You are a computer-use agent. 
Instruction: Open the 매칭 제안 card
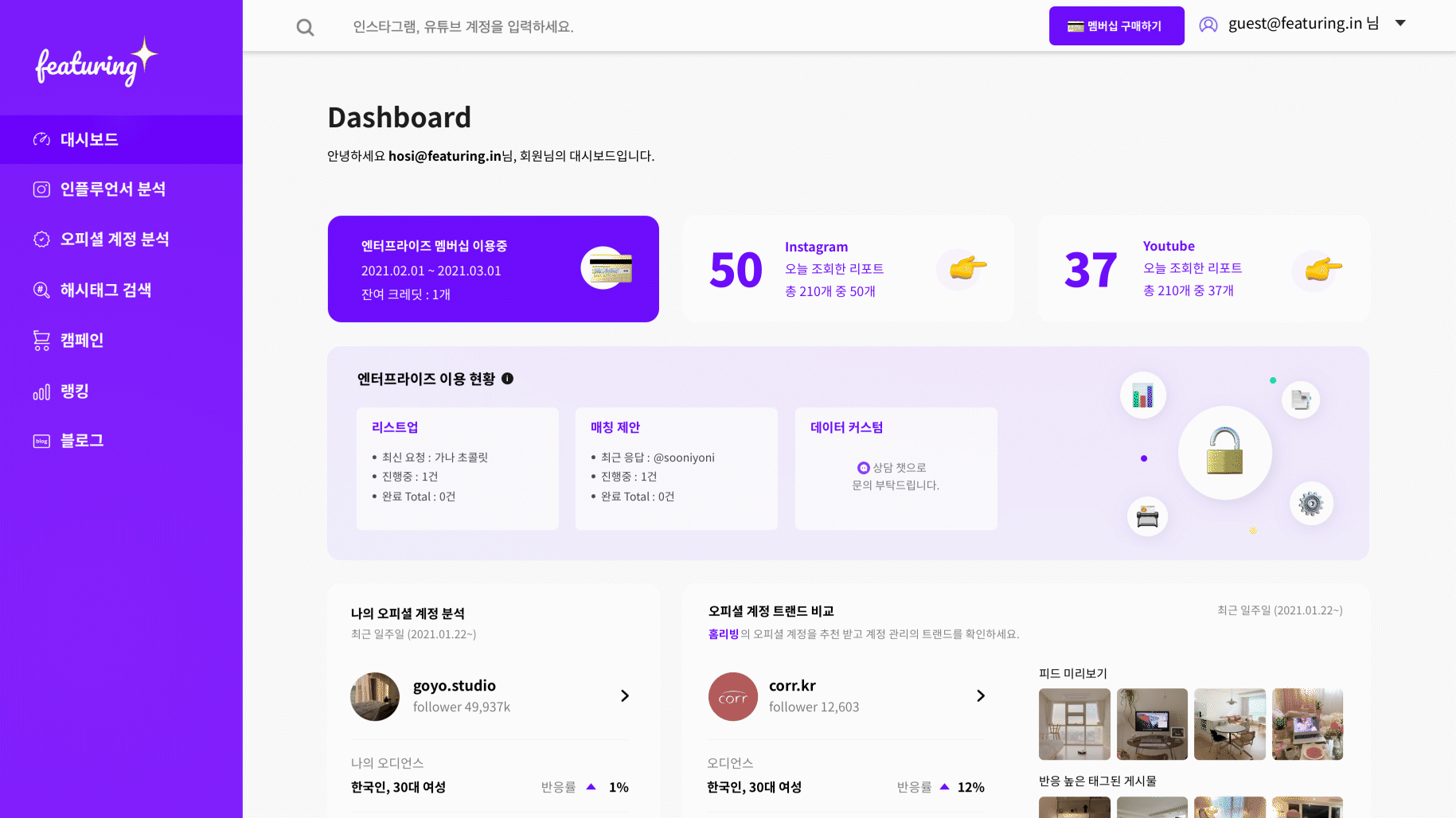[677, 469]
